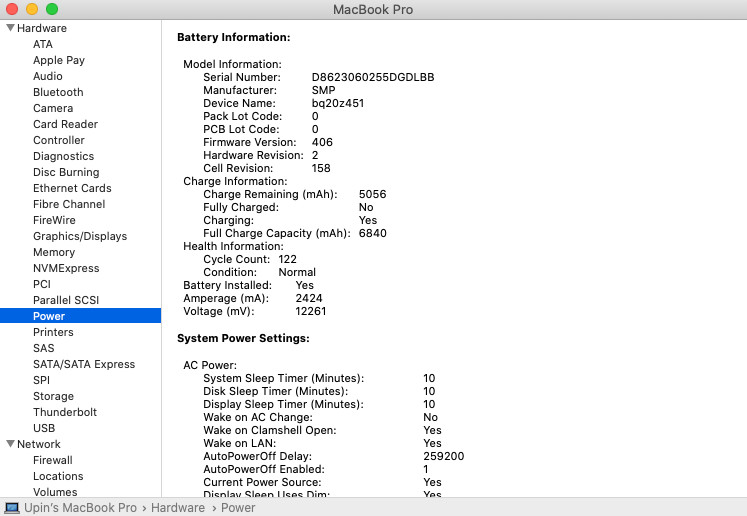
Task: Show Storage information
Action: [x=53, y=396]
